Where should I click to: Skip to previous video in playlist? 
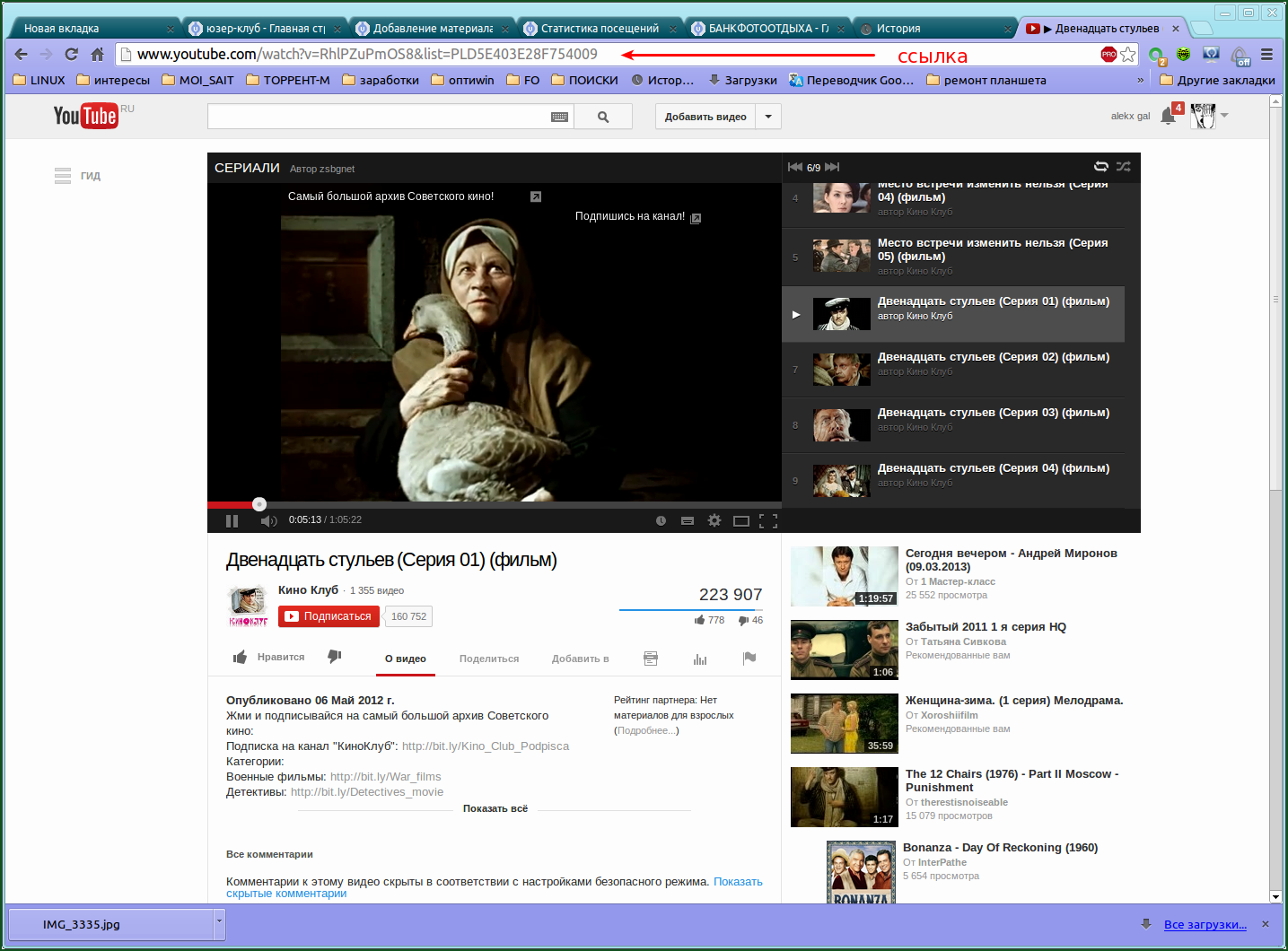(x=795, y=167)
